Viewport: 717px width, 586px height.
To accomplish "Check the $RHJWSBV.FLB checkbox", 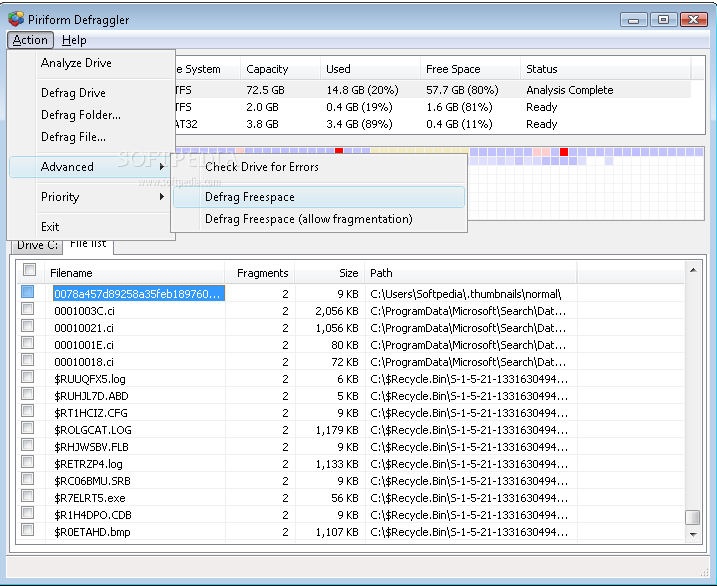I will (28, 445).
